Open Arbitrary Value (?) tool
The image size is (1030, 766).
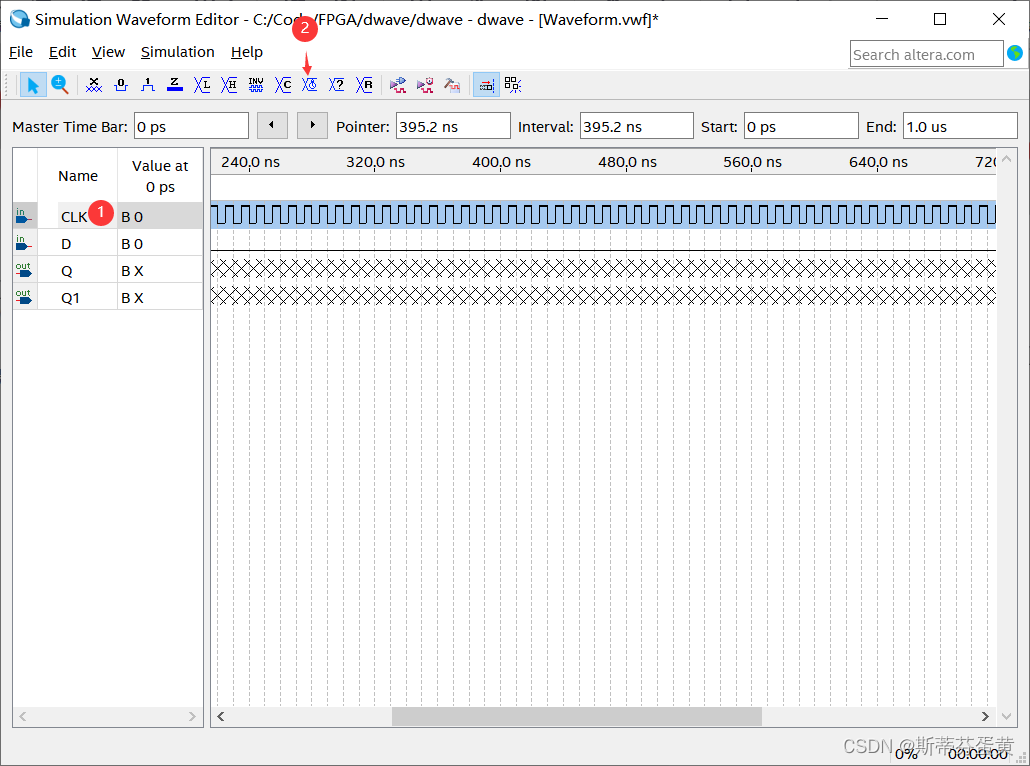point(337,85)
